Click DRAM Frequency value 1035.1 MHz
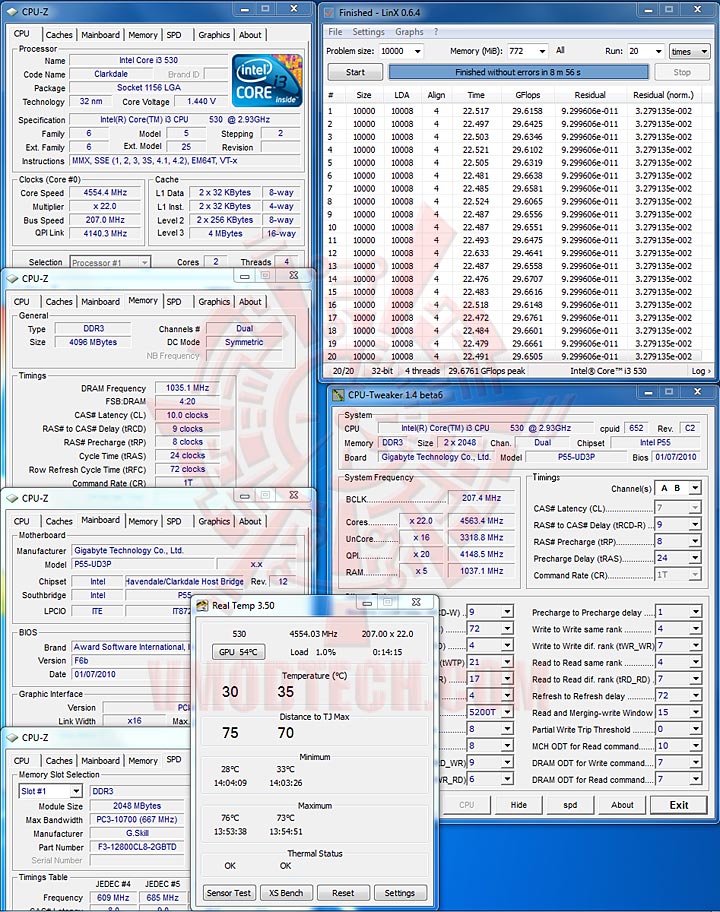Screen dimensions: 720x912 coord(187,388)
